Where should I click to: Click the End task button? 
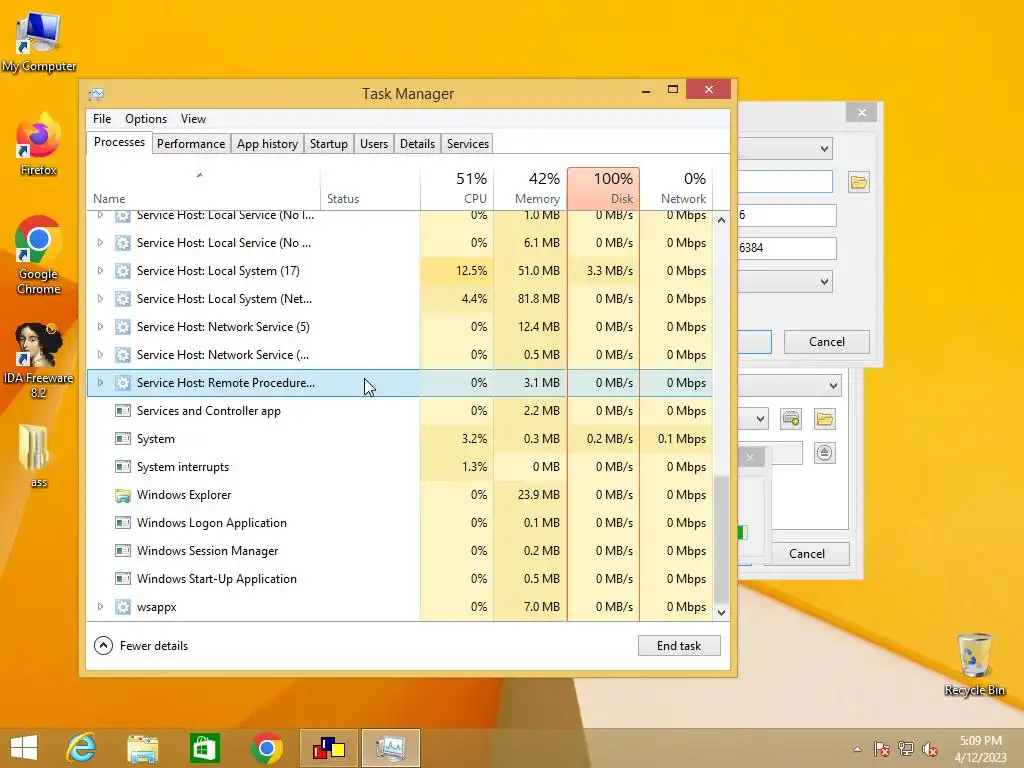tap(679, 645)
